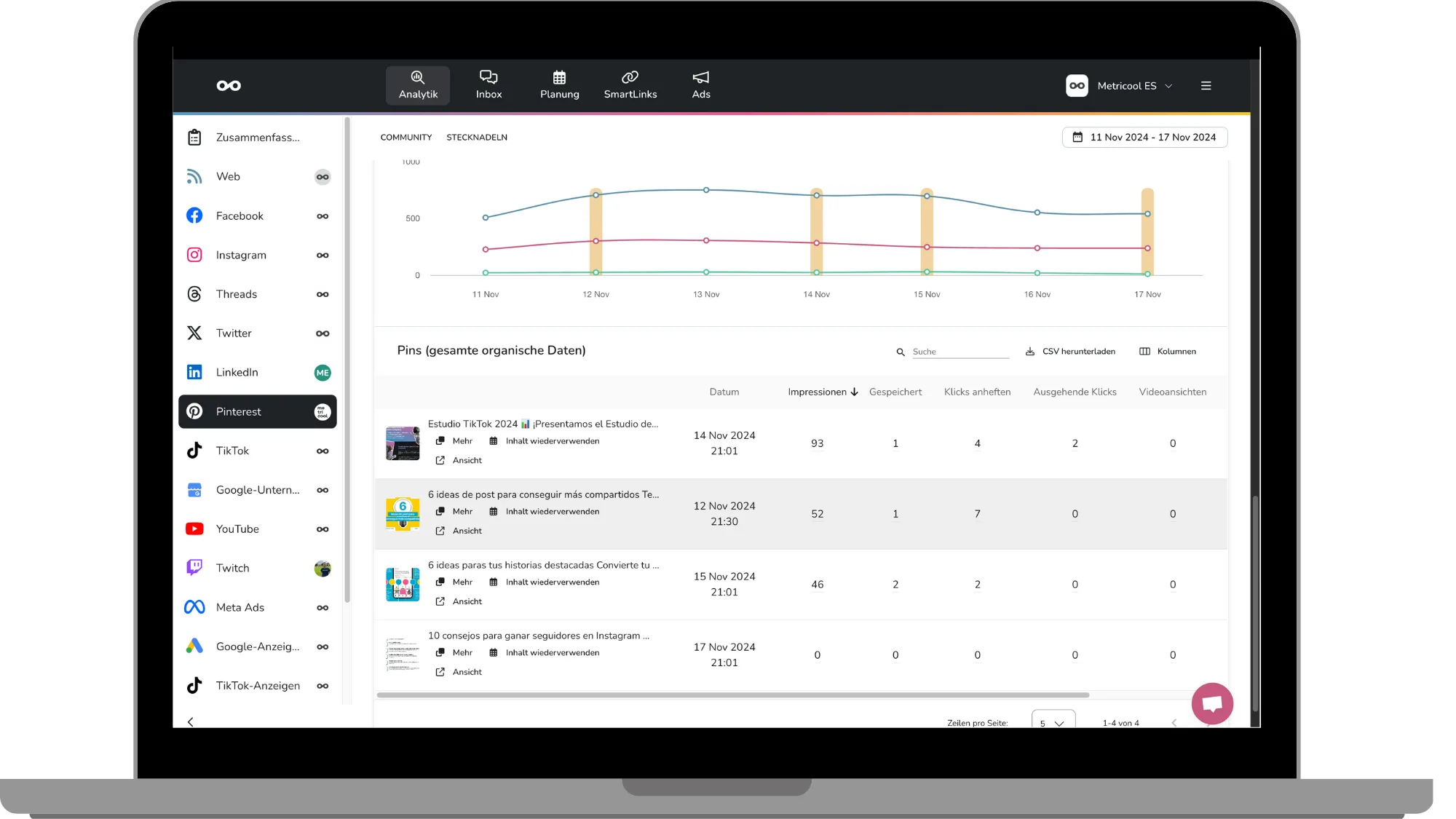Click the hamburger menu icon

point(1206,86)
